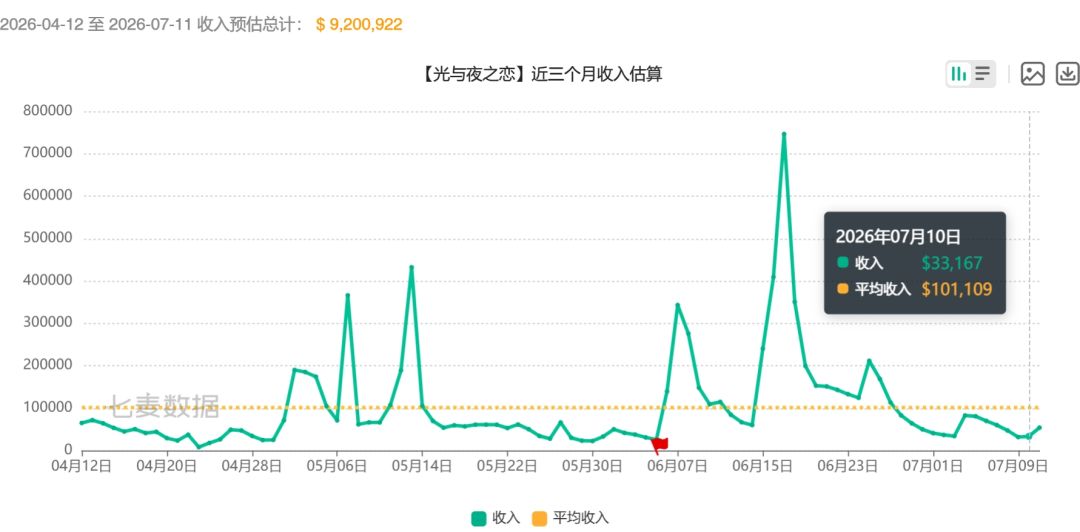Click the x-axis label 04月20日
This screenshot has width=1080, height=532.
click(x=167, y=466)
